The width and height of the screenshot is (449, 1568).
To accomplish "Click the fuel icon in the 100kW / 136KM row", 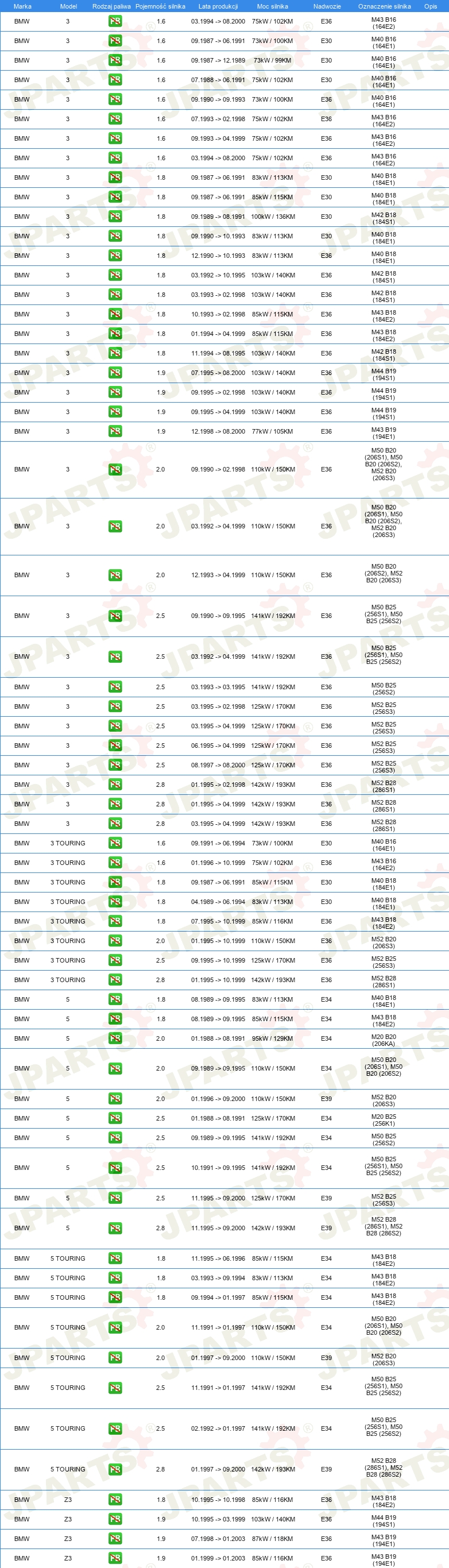I will click(115, 216).
